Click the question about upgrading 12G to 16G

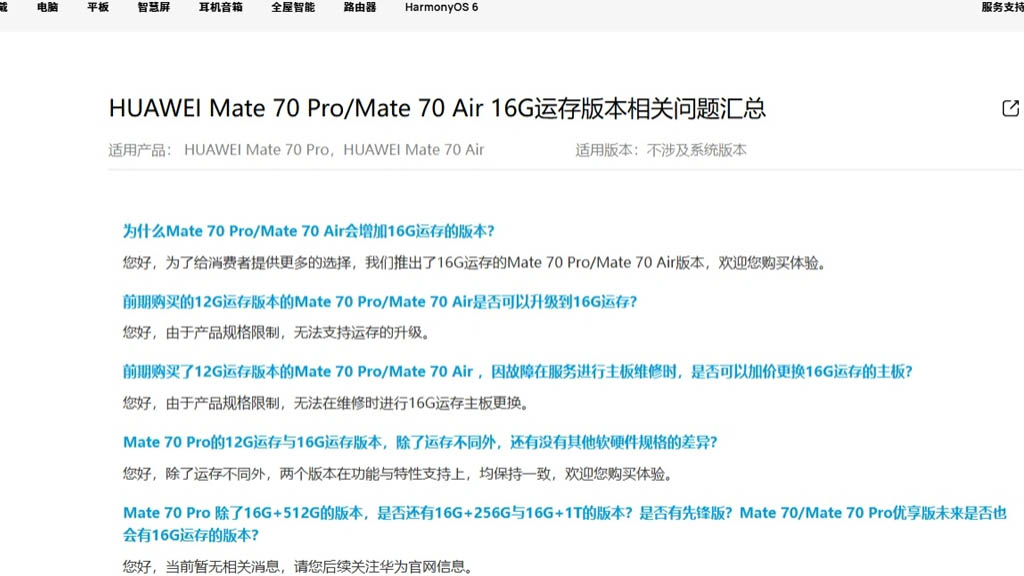point(379,301)
